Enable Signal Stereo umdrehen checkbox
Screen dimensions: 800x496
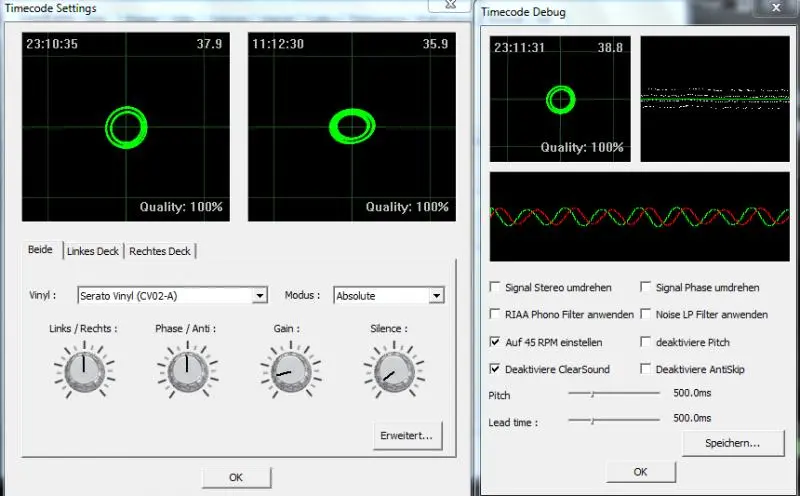point(496,287)
